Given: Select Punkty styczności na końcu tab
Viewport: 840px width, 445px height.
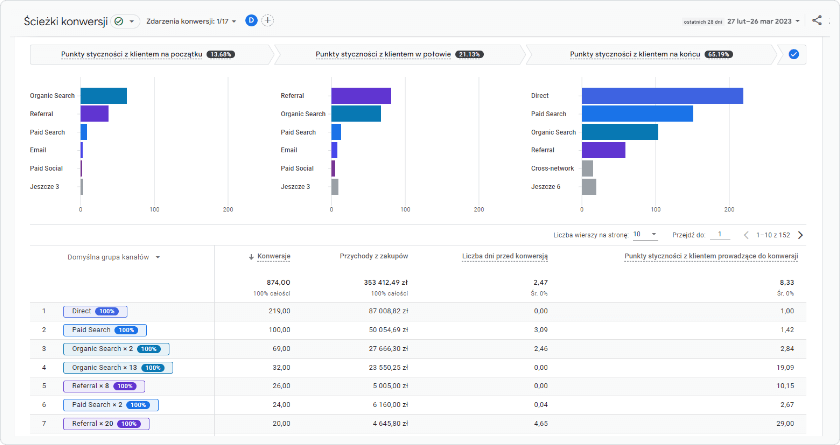Looking at the screenshot, I should click(650, 54).
